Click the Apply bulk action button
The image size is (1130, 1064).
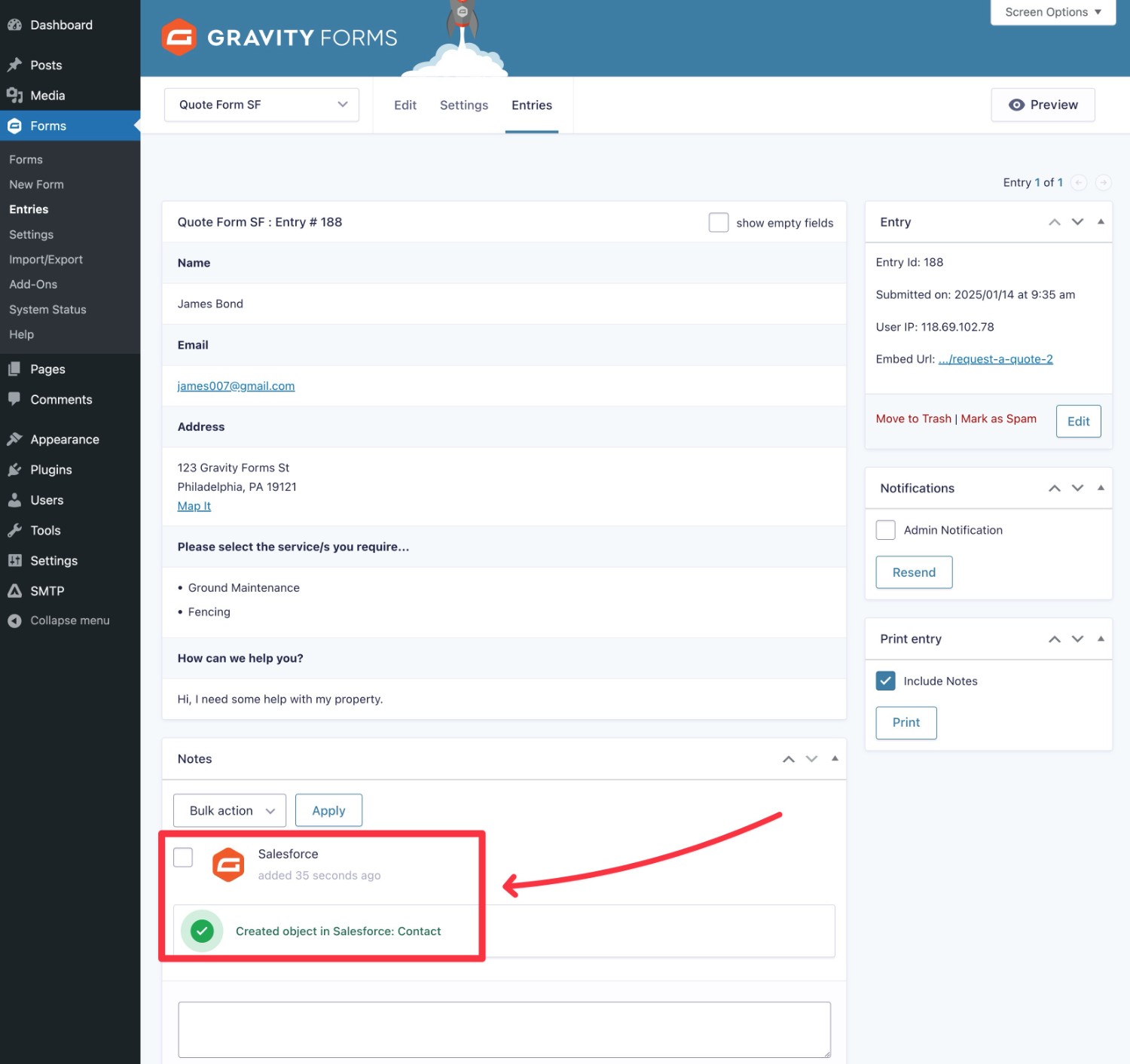click(x=328, y=810)
